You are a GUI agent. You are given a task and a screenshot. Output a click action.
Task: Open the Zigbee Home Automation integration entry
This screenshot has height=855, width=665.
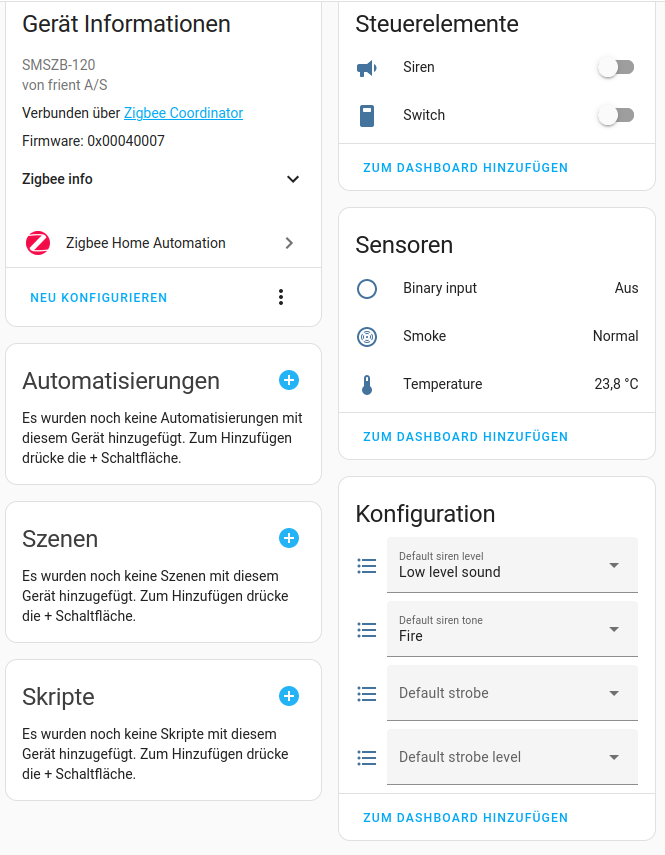(163, 243)
